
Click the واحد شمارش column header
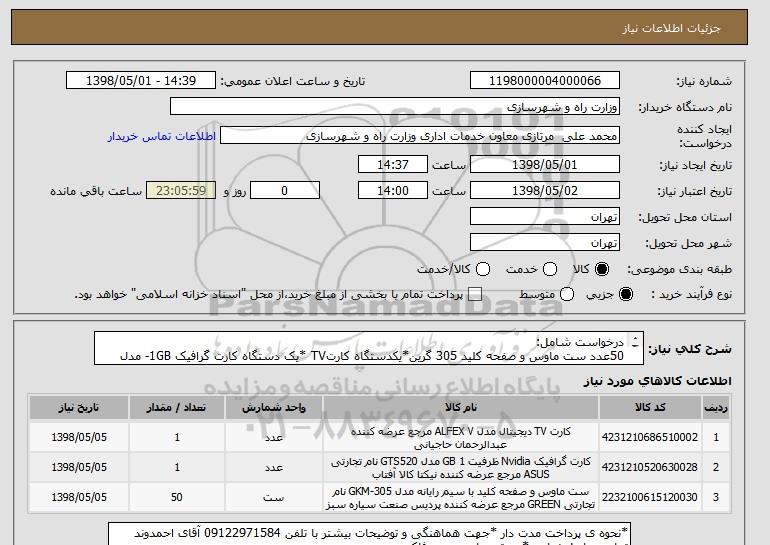(x=274, y=408)
